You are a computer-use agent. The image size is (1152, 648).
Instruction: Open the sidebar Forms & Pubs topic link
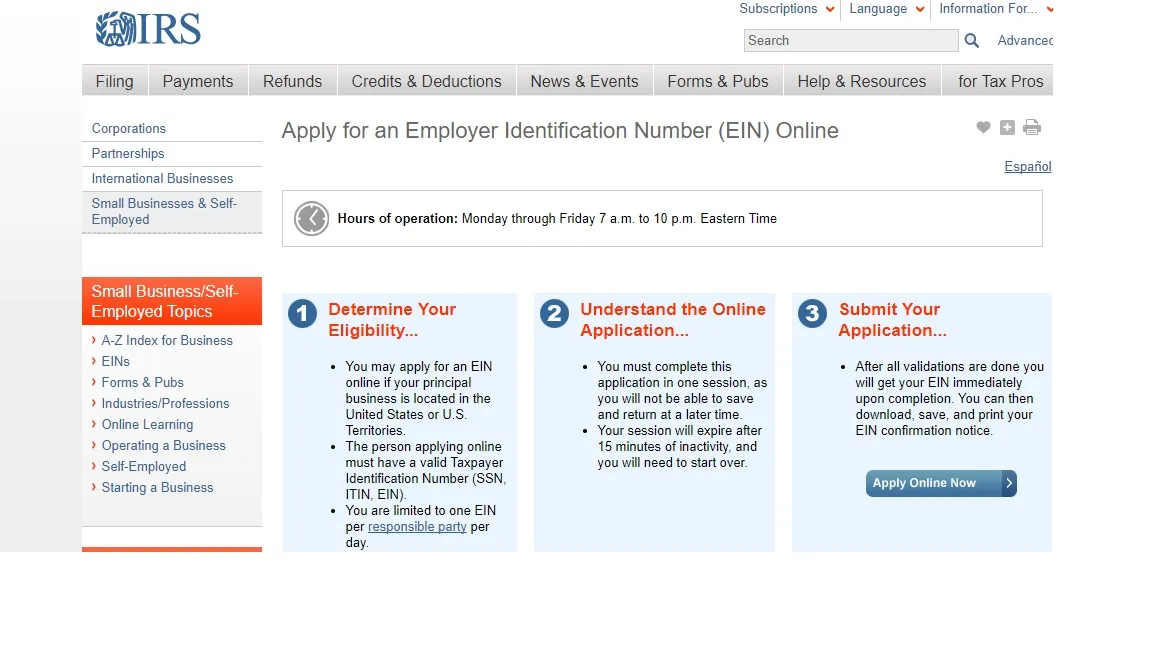[x=143, y=382]
